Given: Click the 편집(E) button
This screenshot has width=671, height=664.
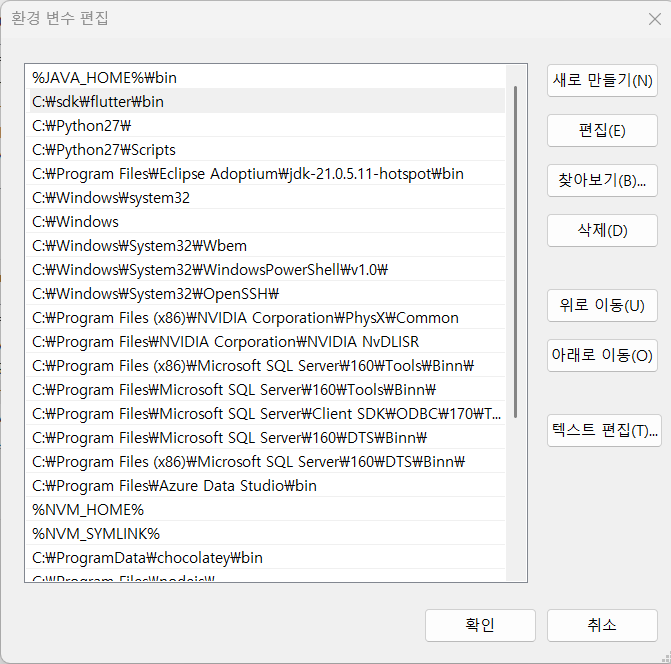Looking at the screenshot, I should pyautogui.click(x=602, y=130).
